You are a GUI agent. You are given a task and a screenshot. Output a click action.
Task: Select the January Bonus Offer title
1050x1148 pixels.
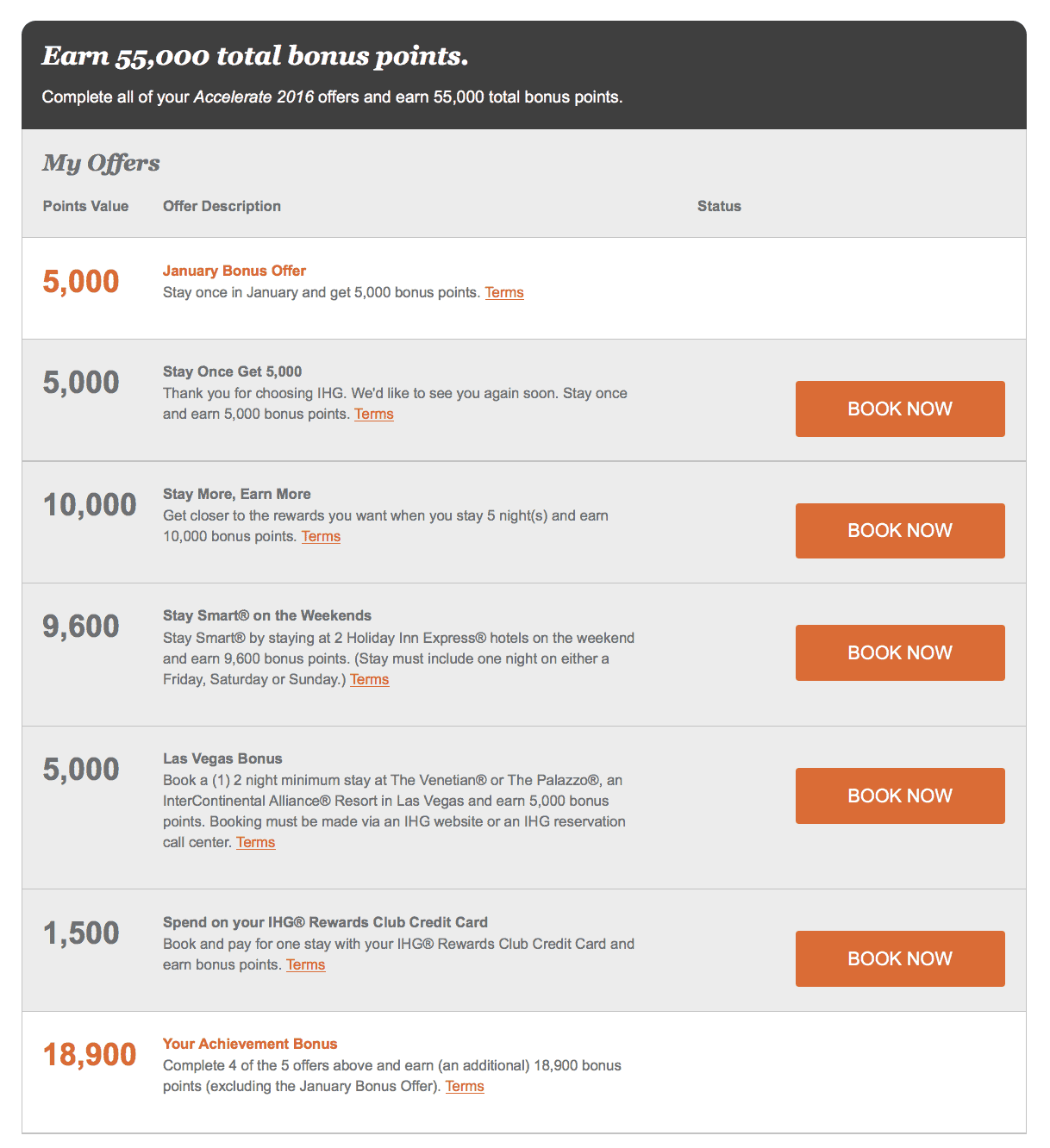(234, 271)
